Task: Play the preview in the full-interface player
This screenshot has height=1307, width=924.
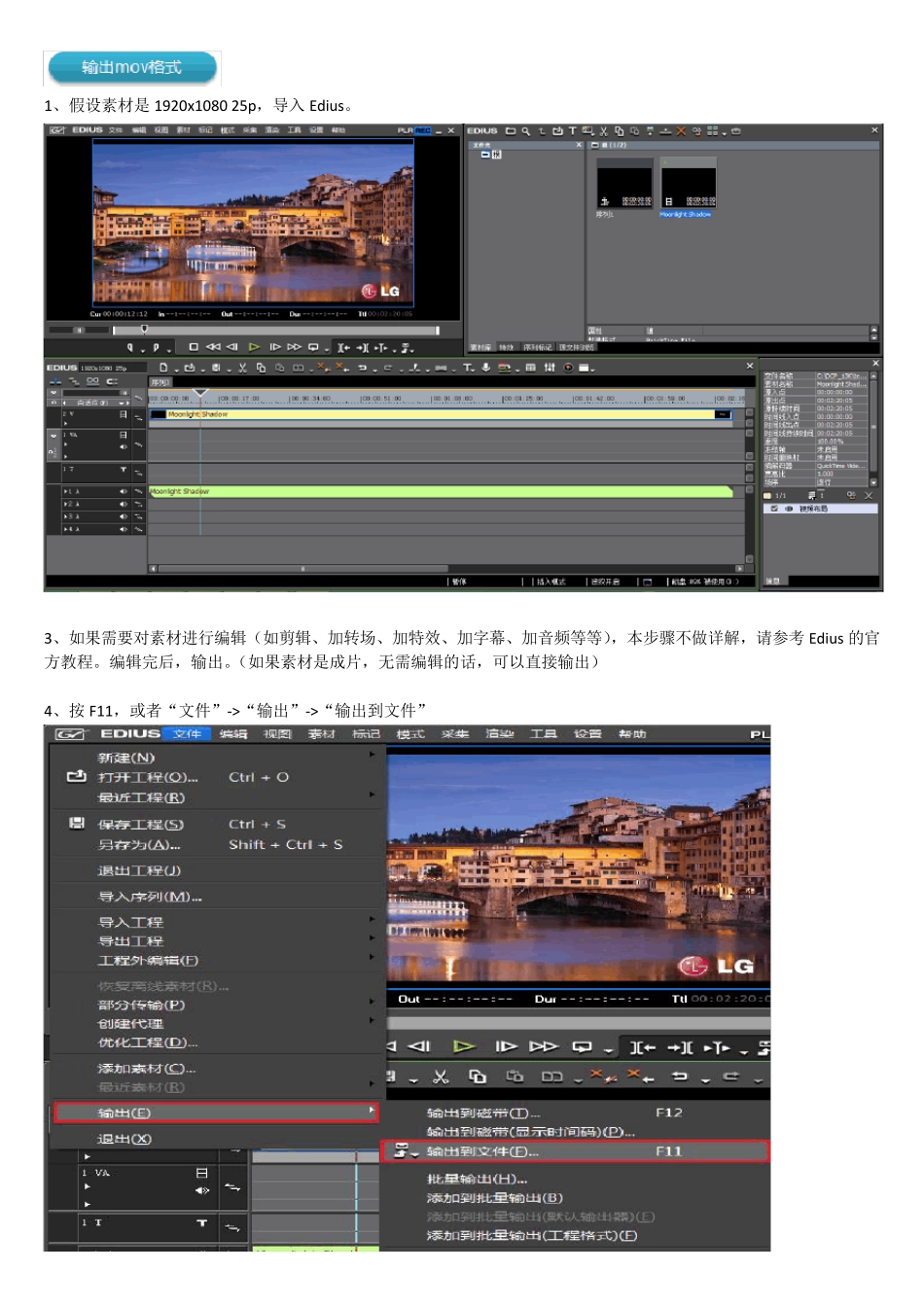Action: click(255, 347)
